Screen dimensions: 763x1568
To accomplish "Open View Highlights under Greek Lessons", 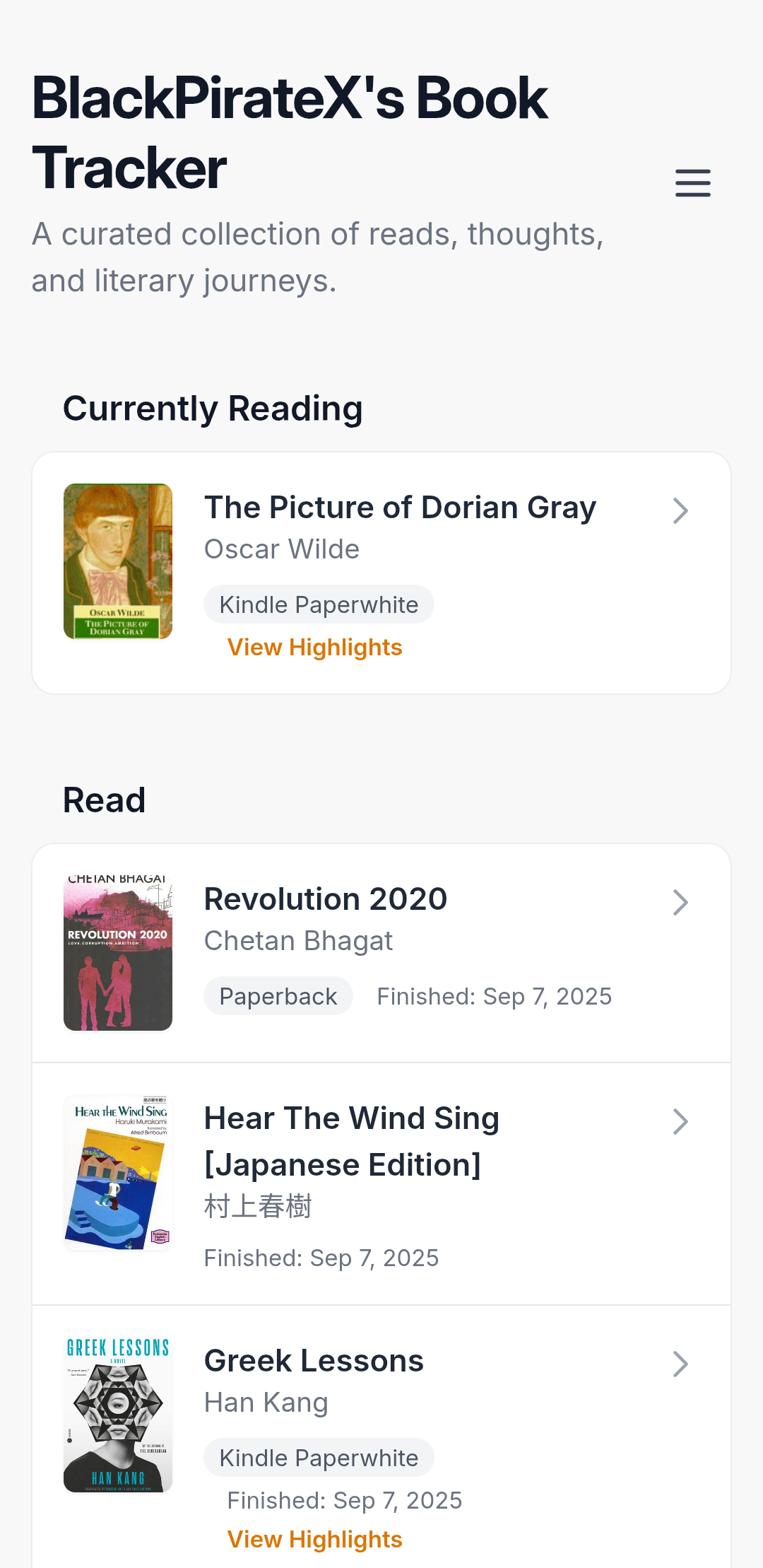I will click(314, 1539).
